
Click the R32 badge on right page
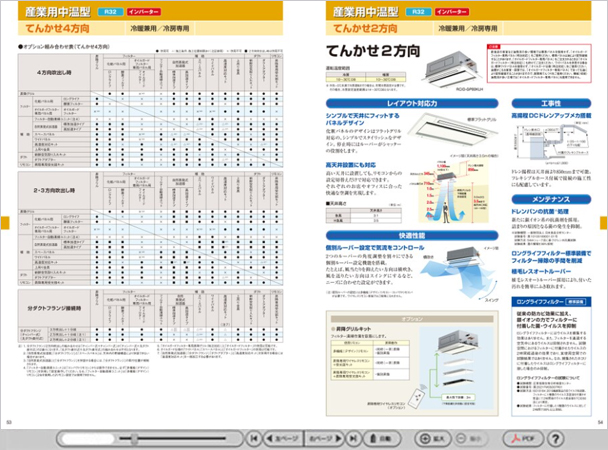(x=418, y=12)
